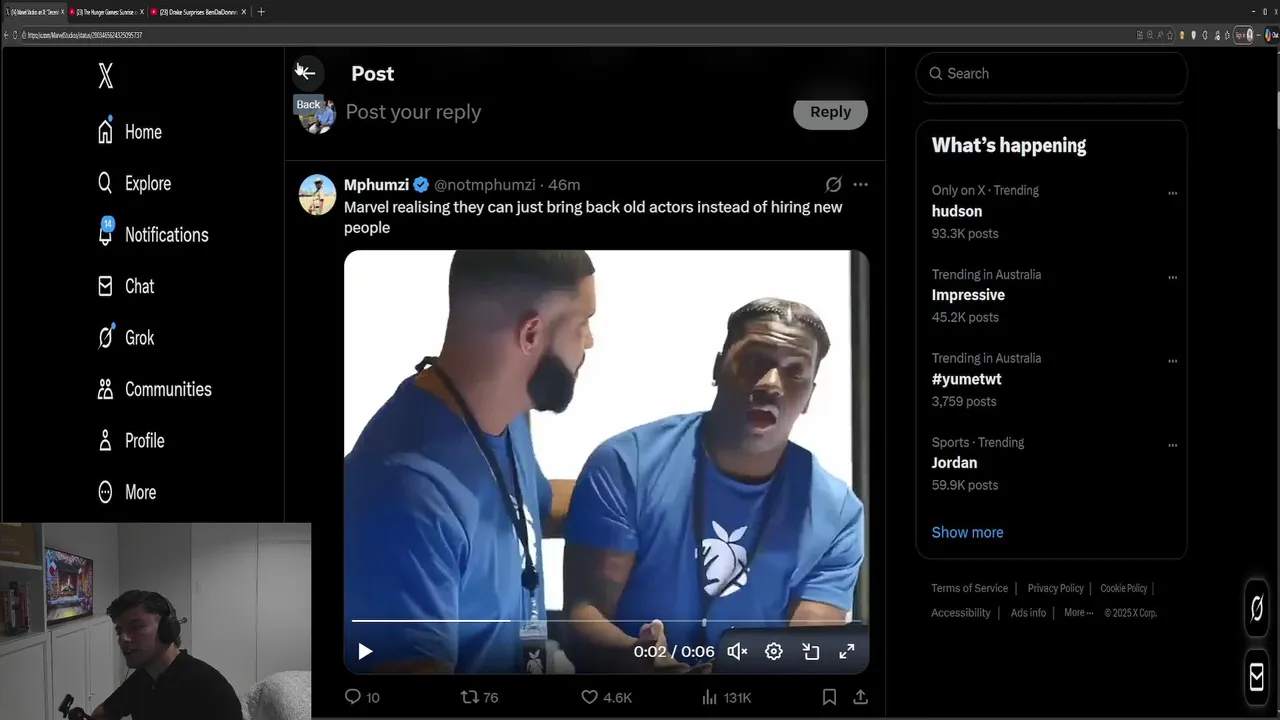Open a new browser tab with plus

click(x=261, y=12)
